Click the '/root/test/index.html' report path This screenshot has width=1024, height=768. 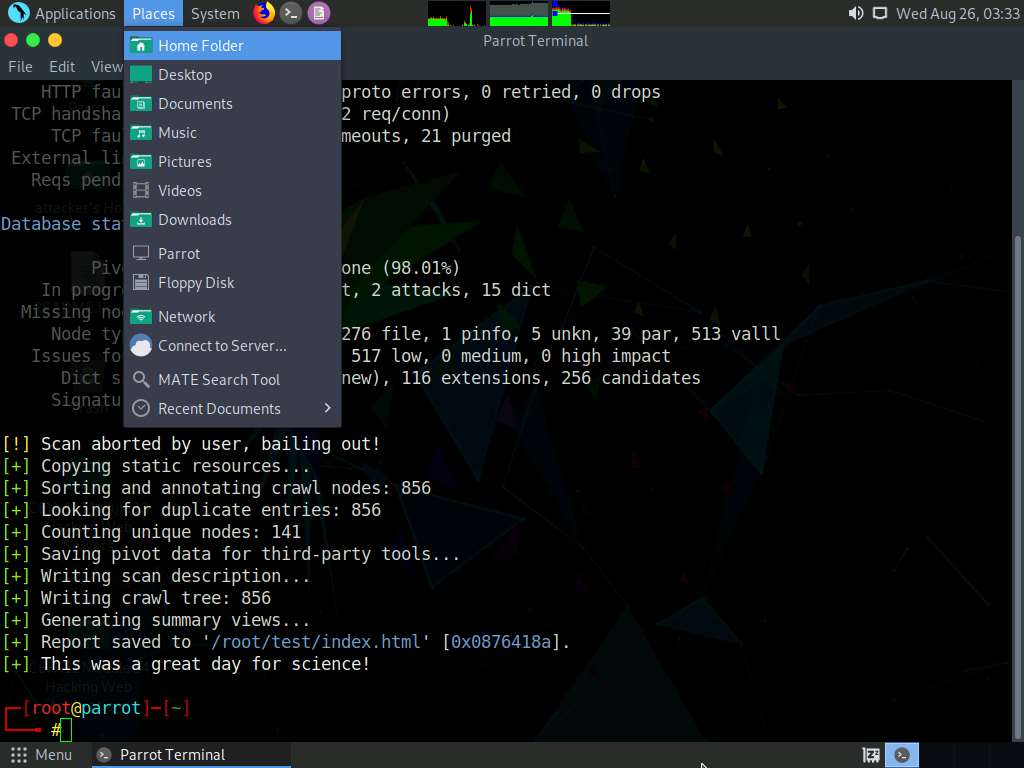pyautogui.click(x=315, y=642)
